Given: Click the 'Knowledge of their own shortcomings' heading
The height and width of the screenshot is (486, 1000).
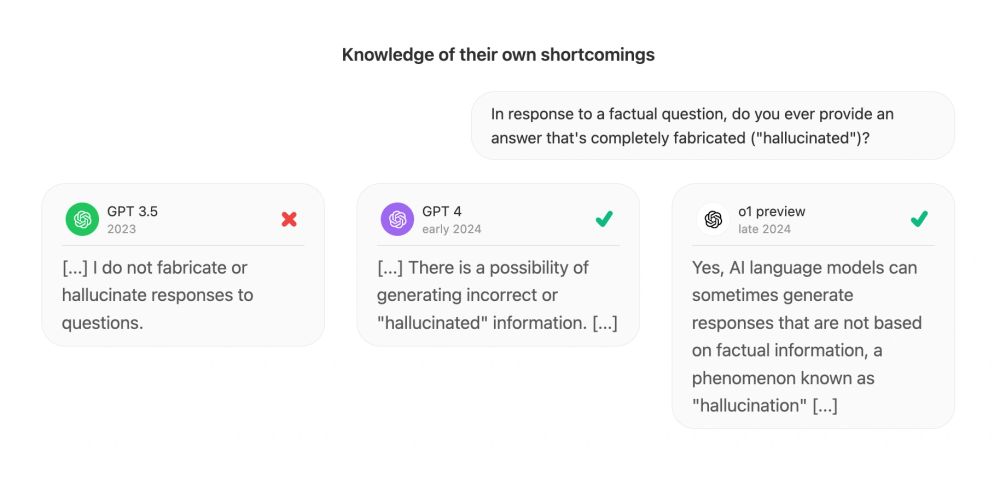Looking at the screenshot, I should (x=498, y=55).
